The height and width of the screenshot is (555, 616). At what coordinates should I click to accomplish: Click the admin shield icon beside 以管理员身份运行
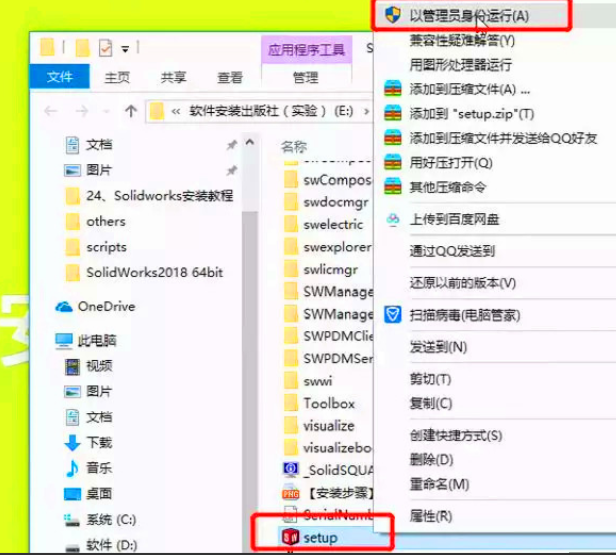tap(392, 15)
